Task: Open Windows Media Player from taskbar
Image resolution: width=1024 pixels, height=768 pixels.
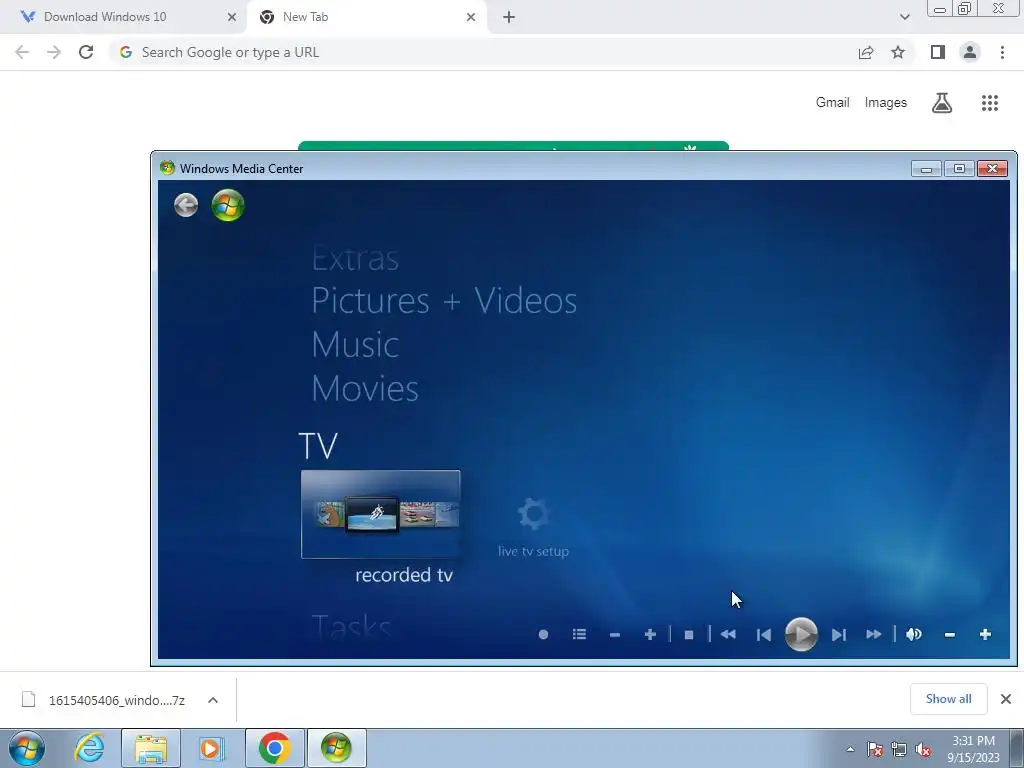Action: pyautogui.click(x=212, y=748)
